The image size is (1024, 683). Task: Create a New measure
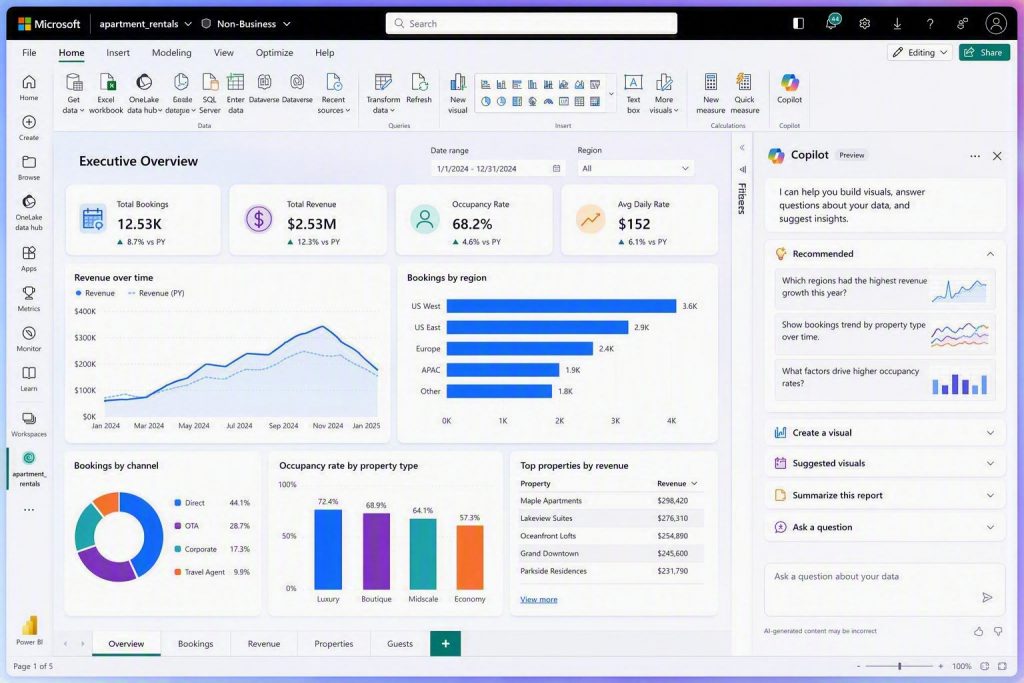711,93
